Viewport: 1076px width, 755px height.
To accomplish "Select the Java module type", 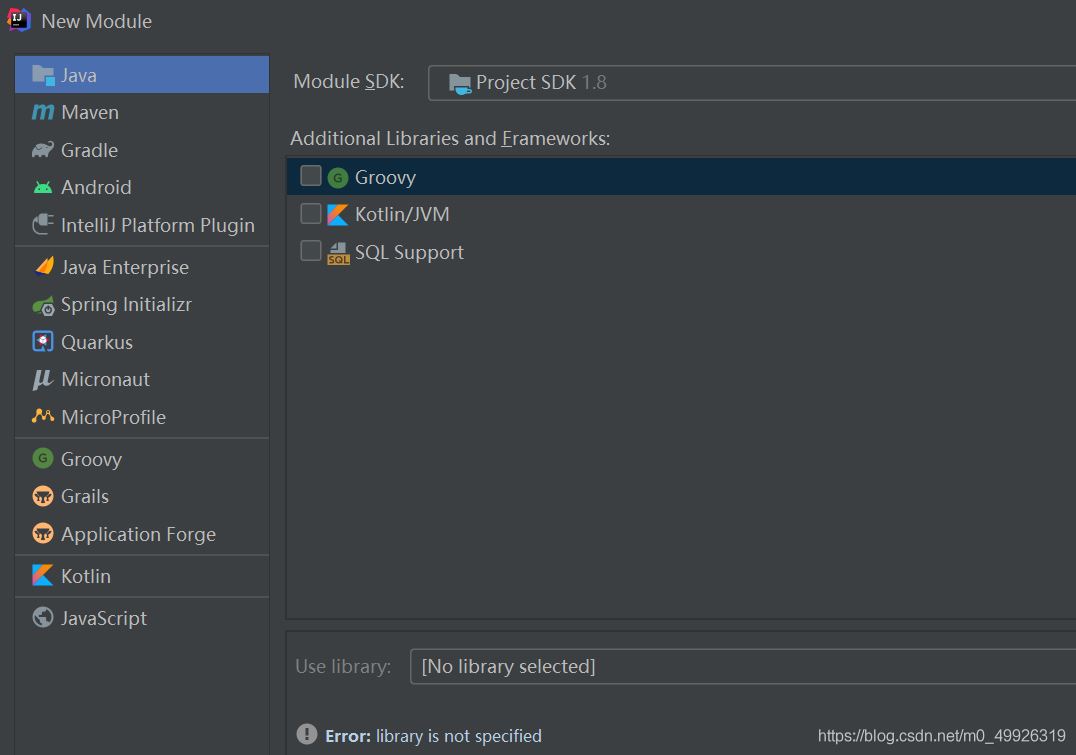I will [142, 75].
